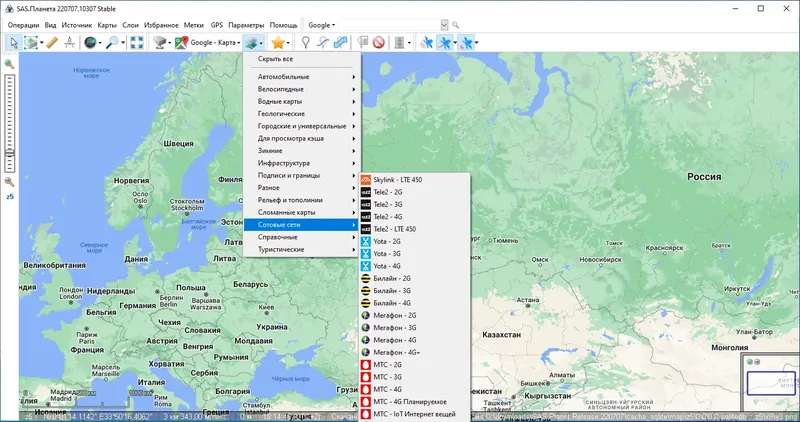Choose МТС - IoT Интернет вещей layer
Image resolution: width=800 pixels, height=422 pixels.
pos(414,414)
